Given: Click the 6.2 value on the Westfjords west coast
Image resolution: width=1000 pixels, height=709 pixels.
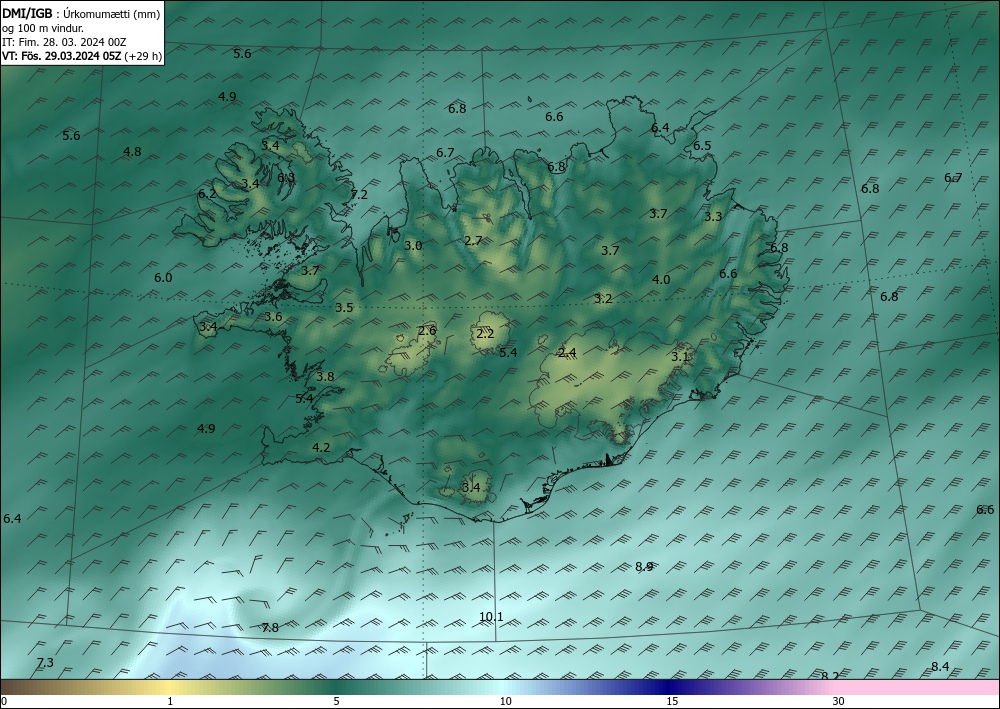Looking at the screenshot, I should [x=207, y=193].
